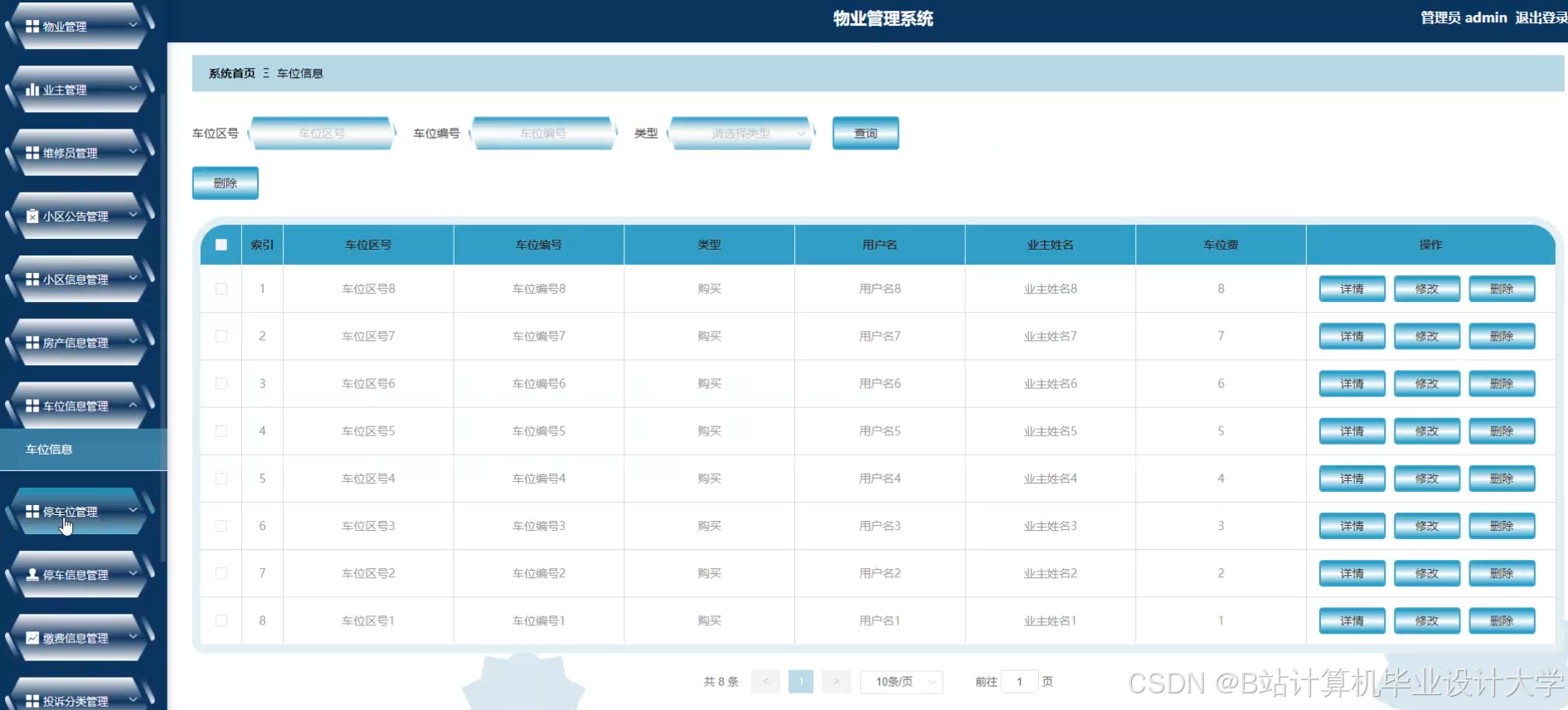Open the 10条/页 page size dropdown
Image resolution: width=1568 pixels, height=710 pixels.
901,682
